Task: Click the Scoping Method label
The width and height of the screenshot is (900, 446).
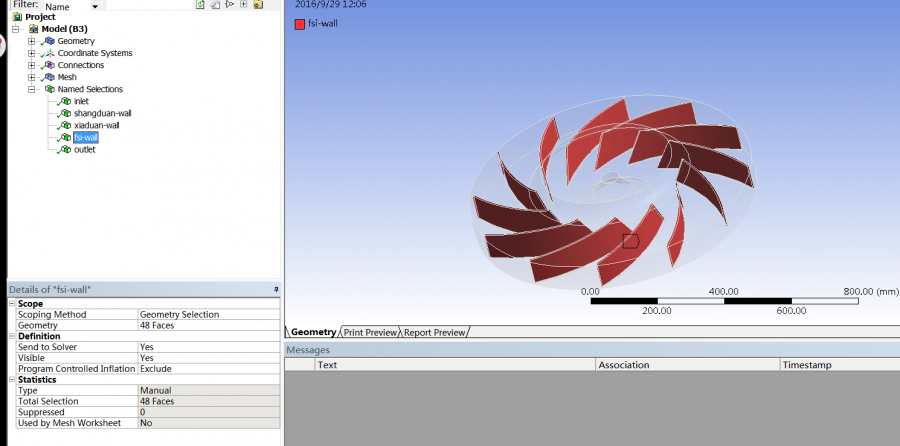Action: (52, 315)
